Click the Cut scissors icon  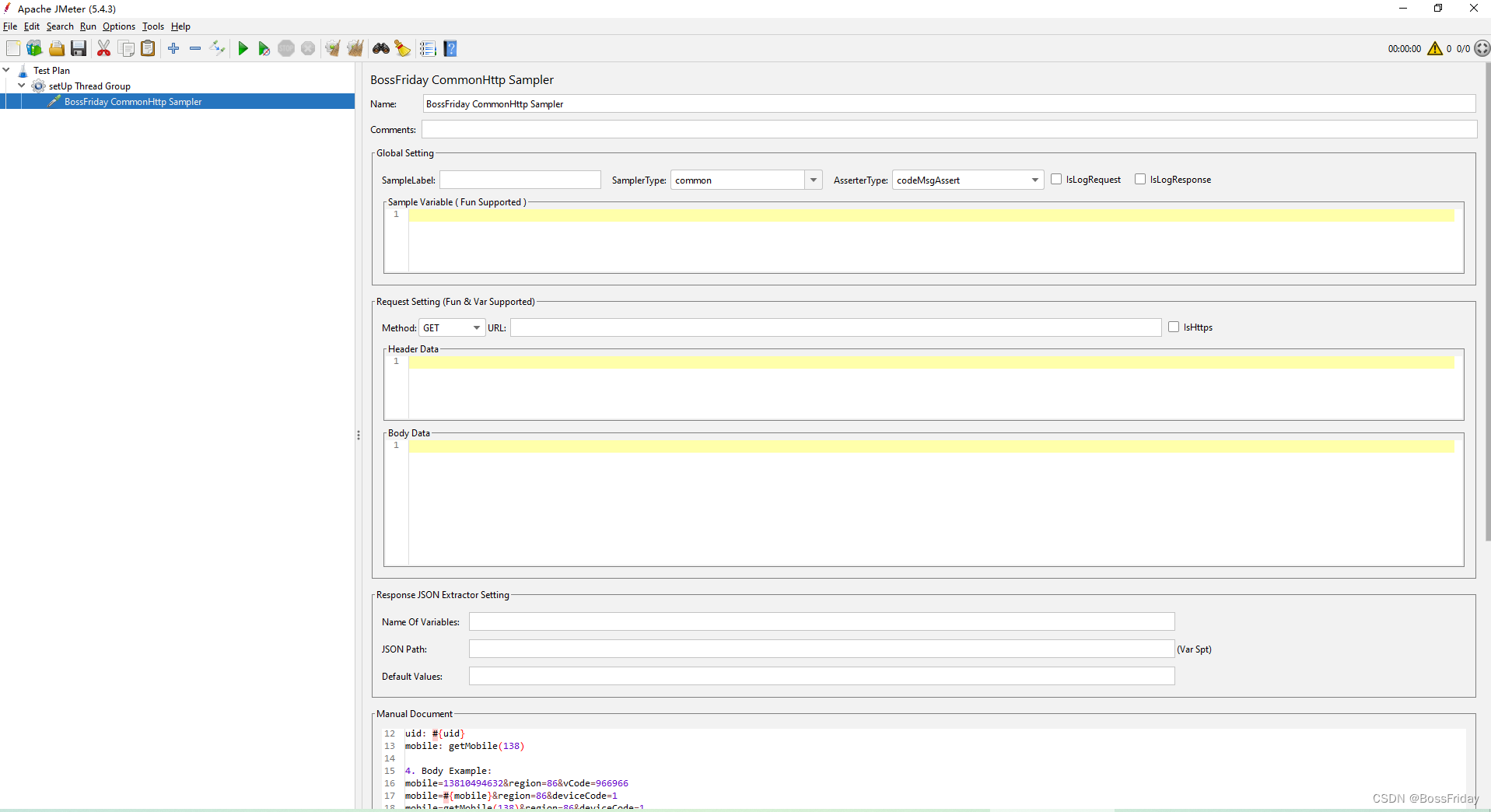point(103,48)
